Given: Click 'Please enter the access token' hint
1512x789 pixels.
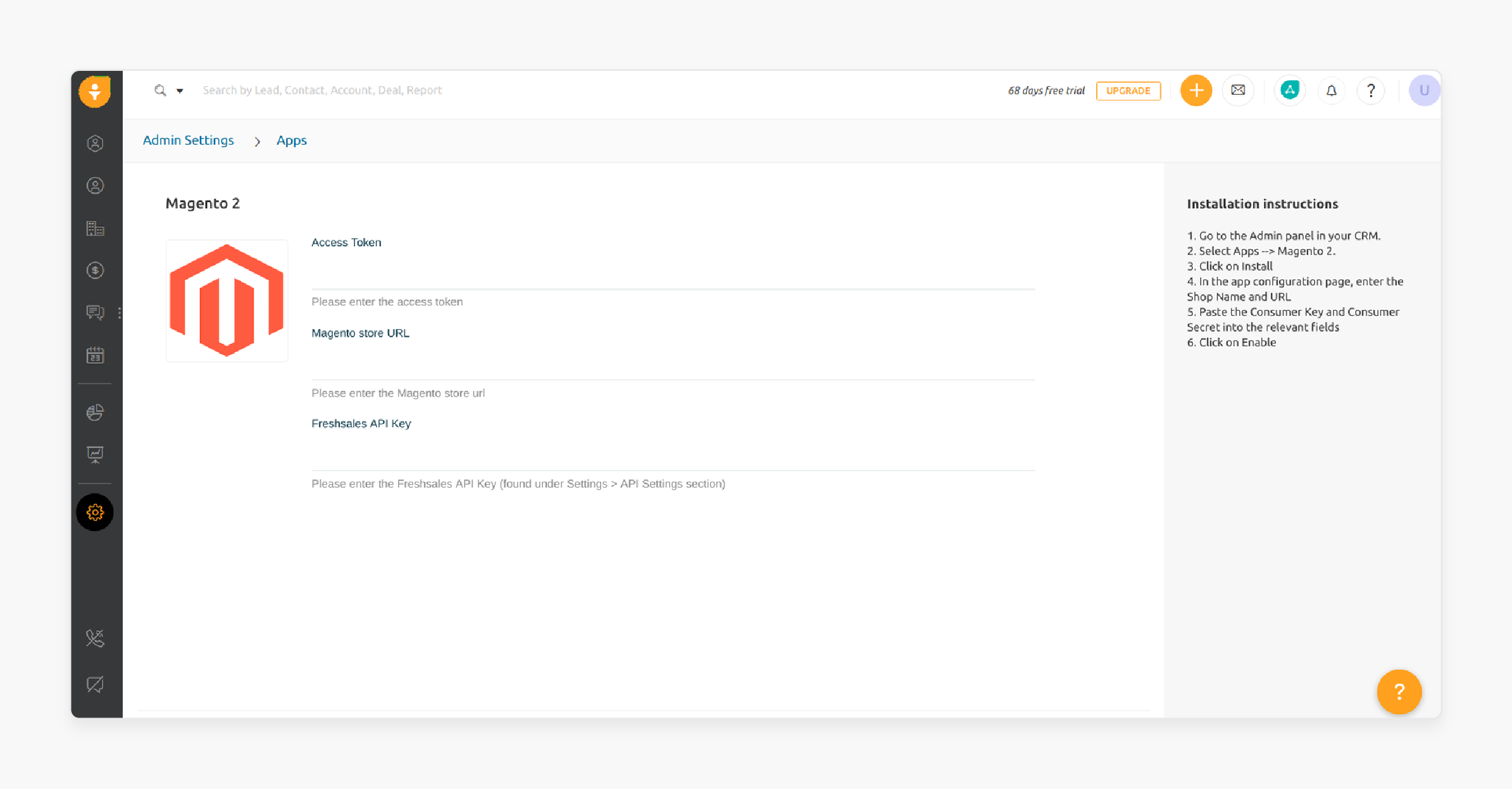Looking at the screenshot, I should 387,302.
